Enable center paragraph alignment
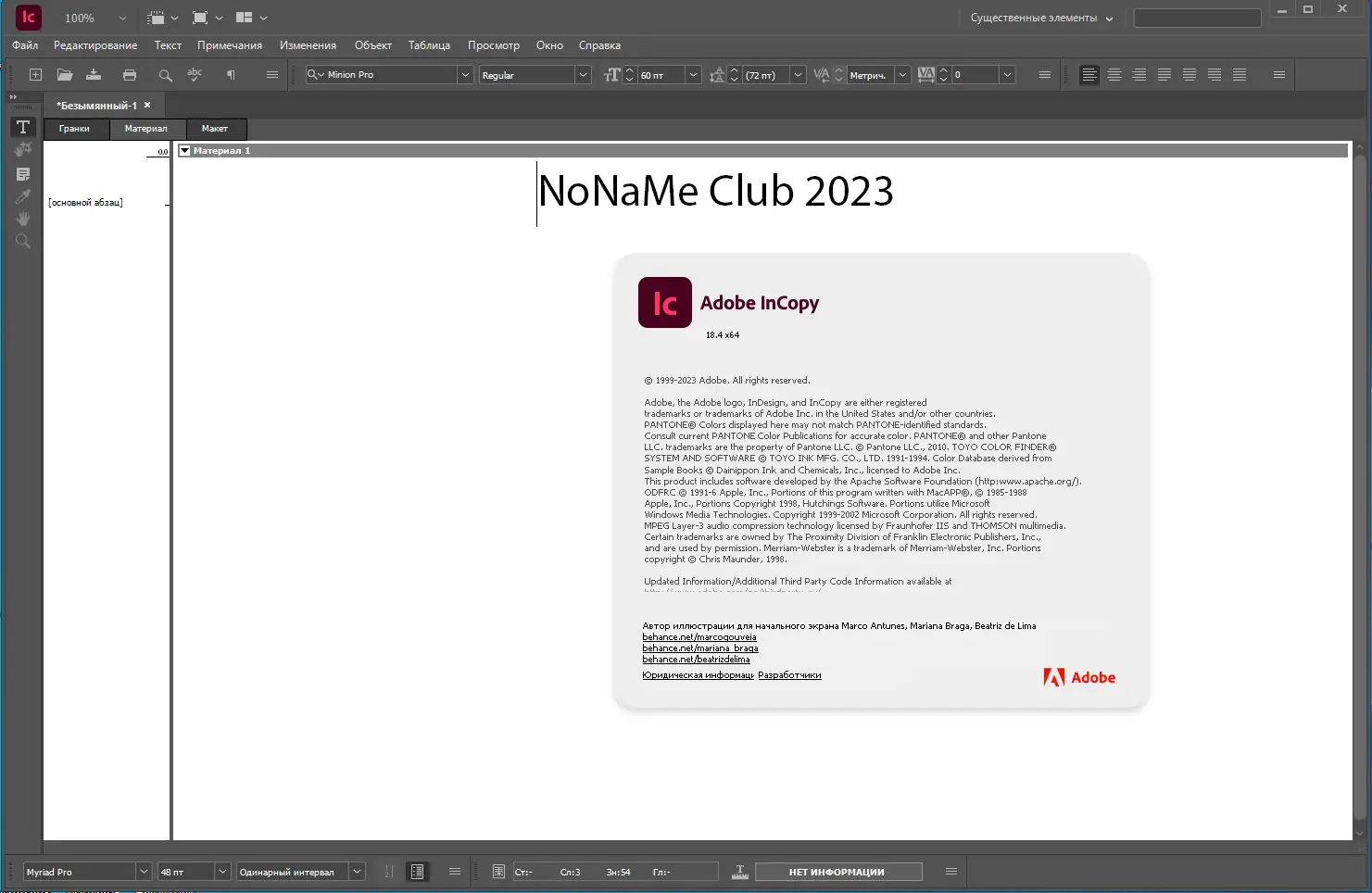 (x=1114, y=74)
